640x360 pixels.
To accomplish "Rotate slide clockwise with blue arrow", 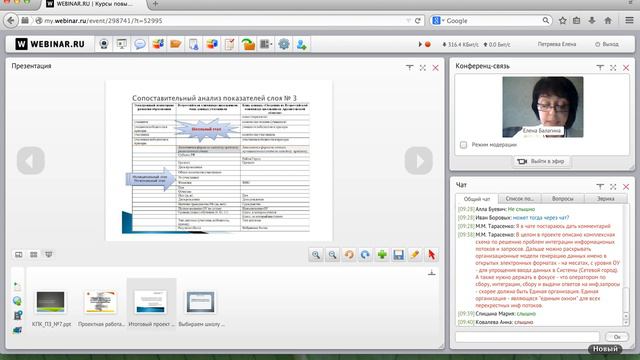I will point(365,255).
